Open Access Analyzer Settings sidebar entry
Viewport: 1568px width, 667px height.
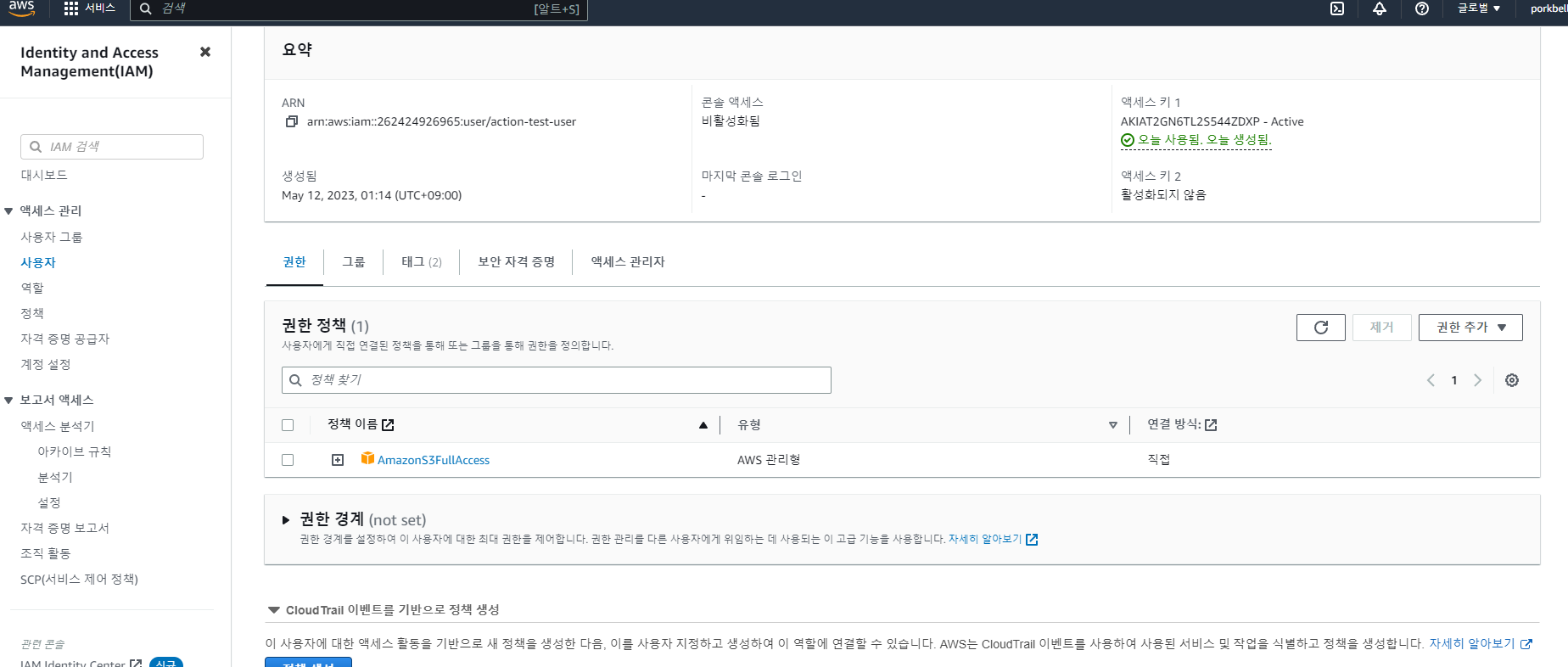(x=49, y=502)
